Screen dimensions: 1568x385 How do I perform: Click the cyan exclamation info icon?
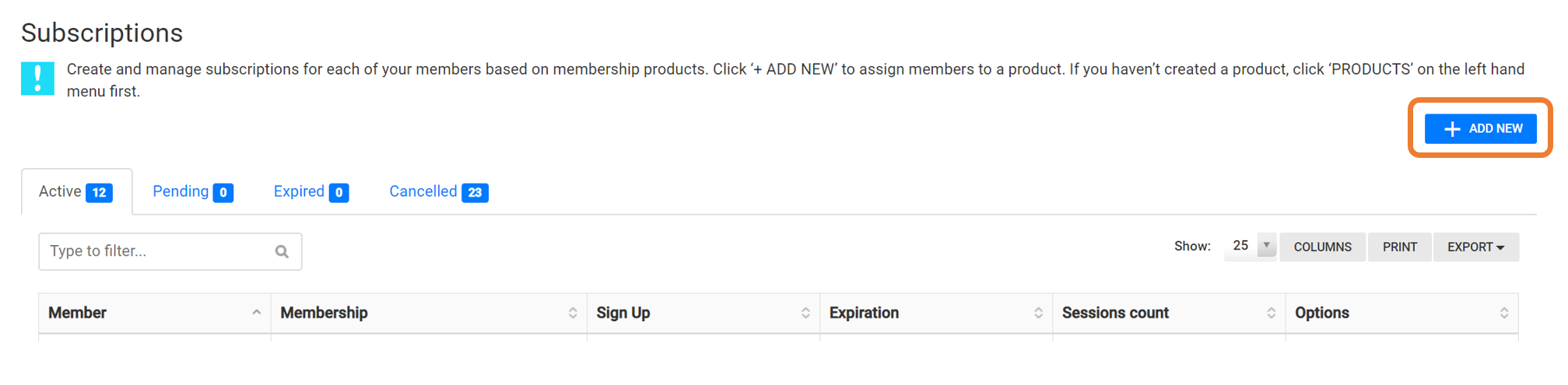click(x=37, y=79)
